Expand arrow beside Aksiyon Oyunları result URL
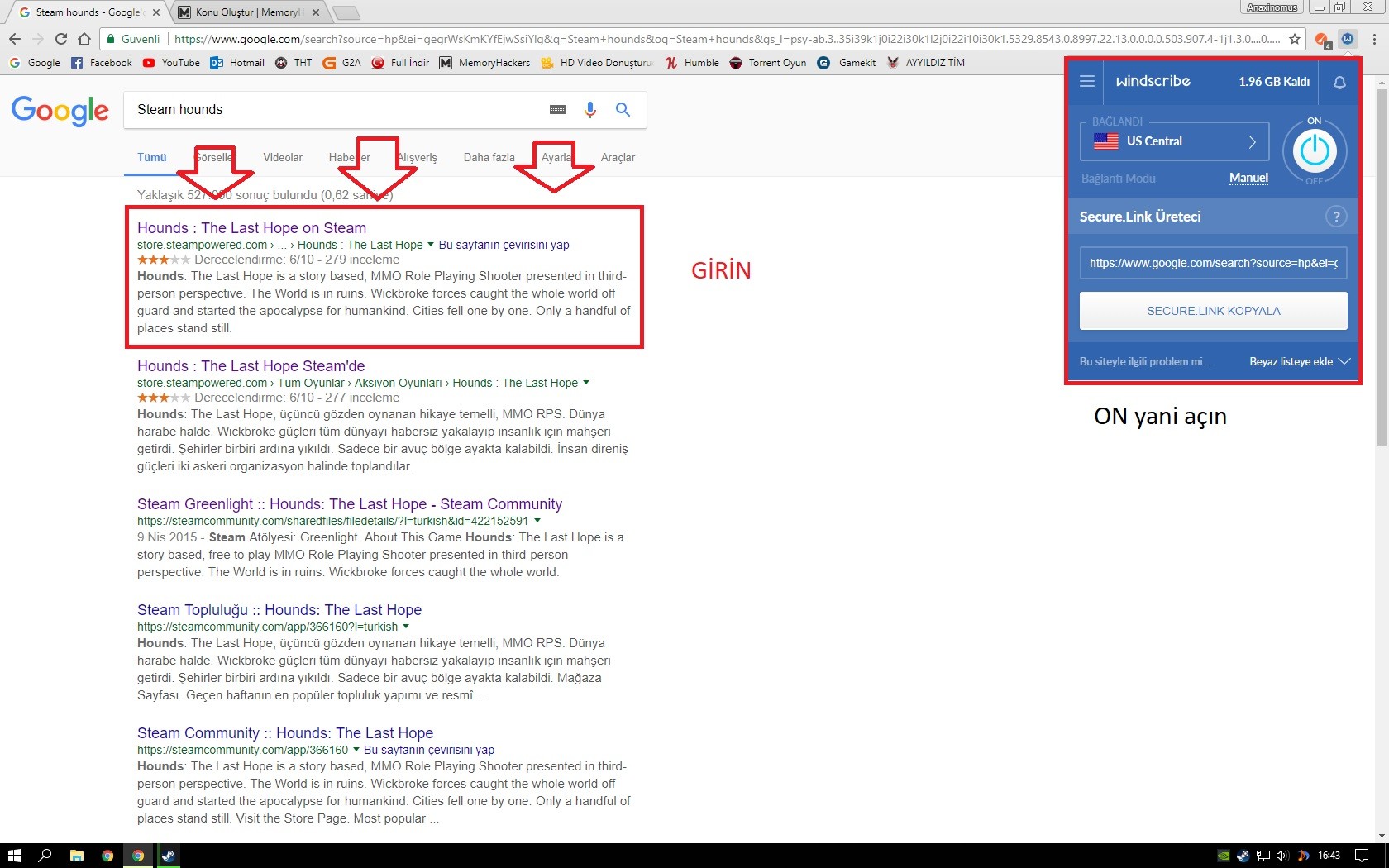Screen dimensions: 1389x868 586,383
